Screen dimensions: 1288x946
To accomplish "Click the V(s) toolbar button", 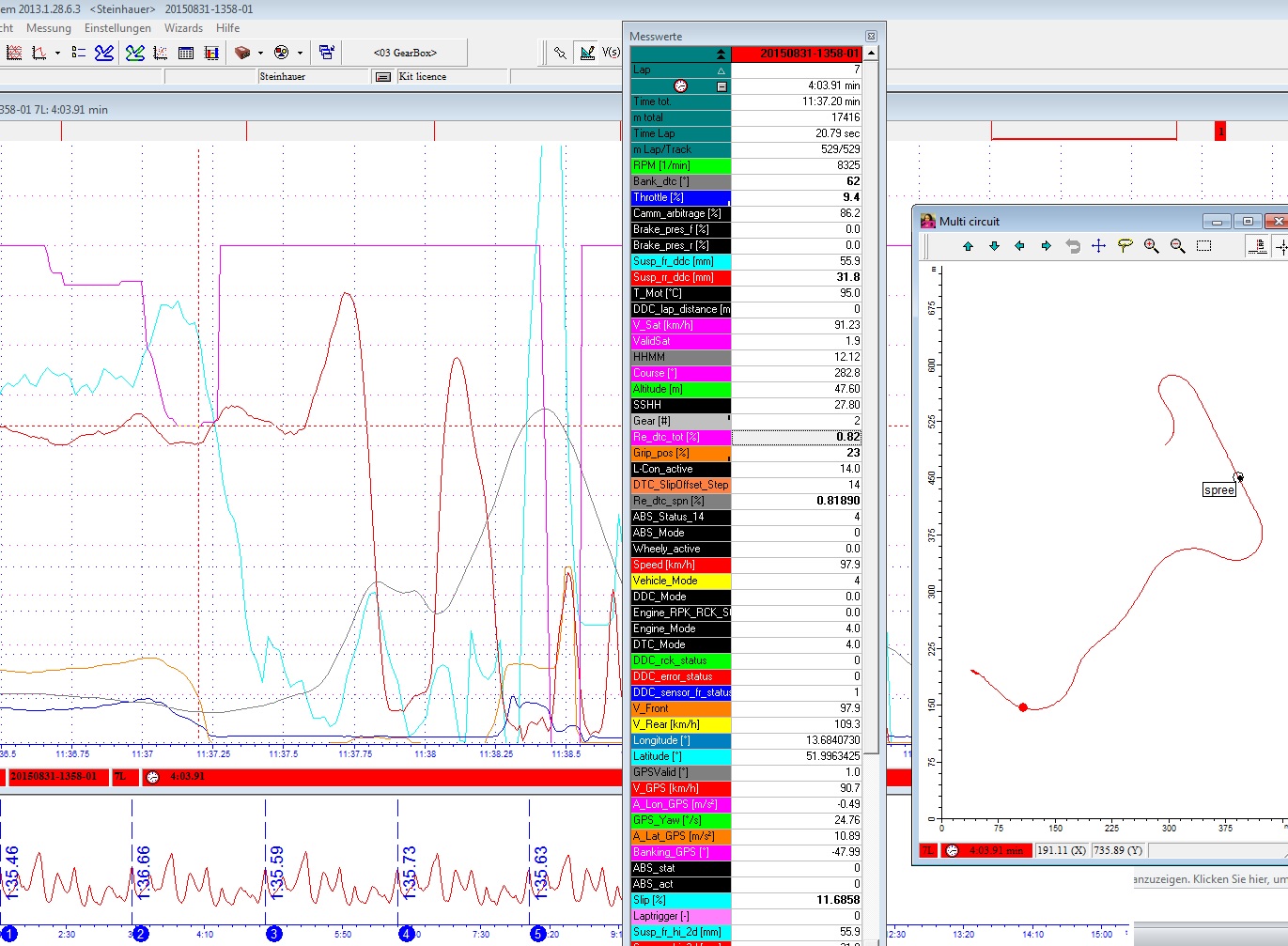I will [611, 53].
